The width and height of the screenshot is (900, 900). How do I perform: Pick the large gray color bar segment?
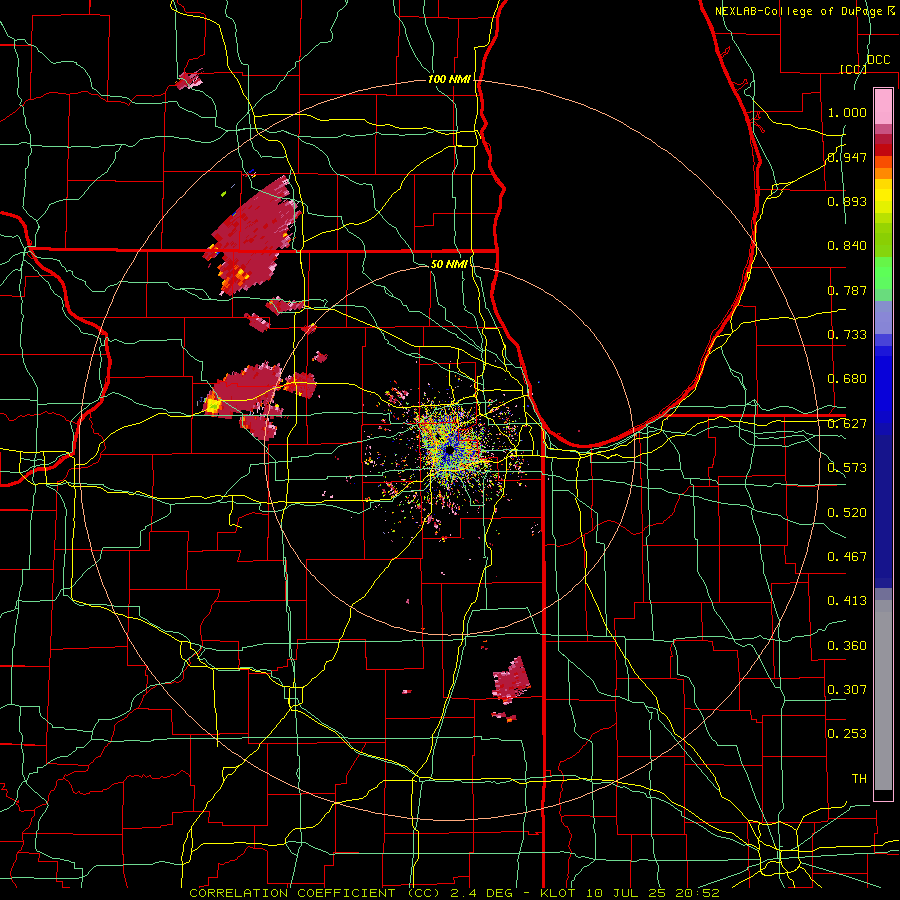[x=883, y=695]
